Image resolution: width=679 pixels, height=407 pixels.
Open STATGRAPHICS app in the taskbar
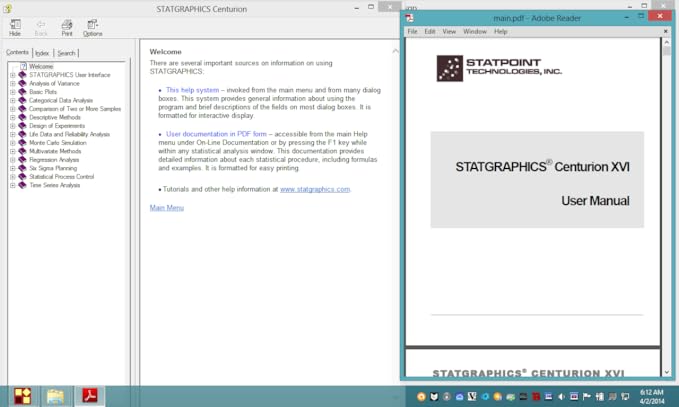pos(23,396)
